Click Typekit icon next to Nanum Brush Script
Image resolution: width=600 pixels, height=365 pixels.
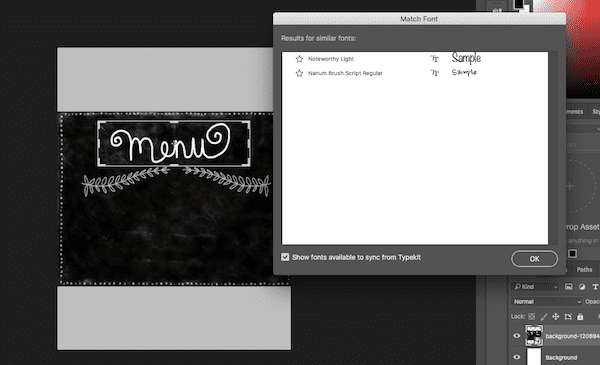coord(434,73)
